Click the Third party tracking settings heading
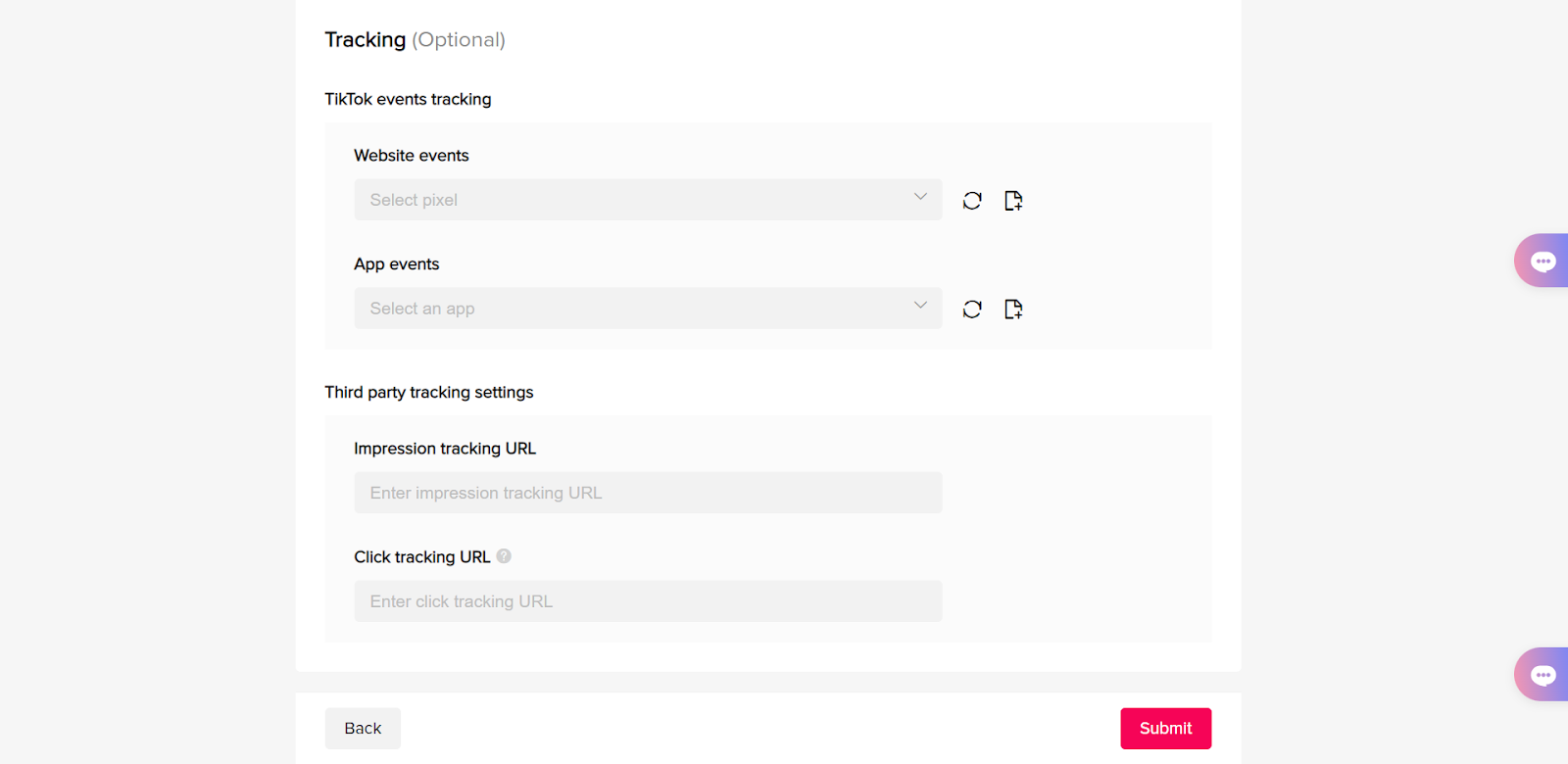The image size is (1568, 764). [x=428, y=392]
